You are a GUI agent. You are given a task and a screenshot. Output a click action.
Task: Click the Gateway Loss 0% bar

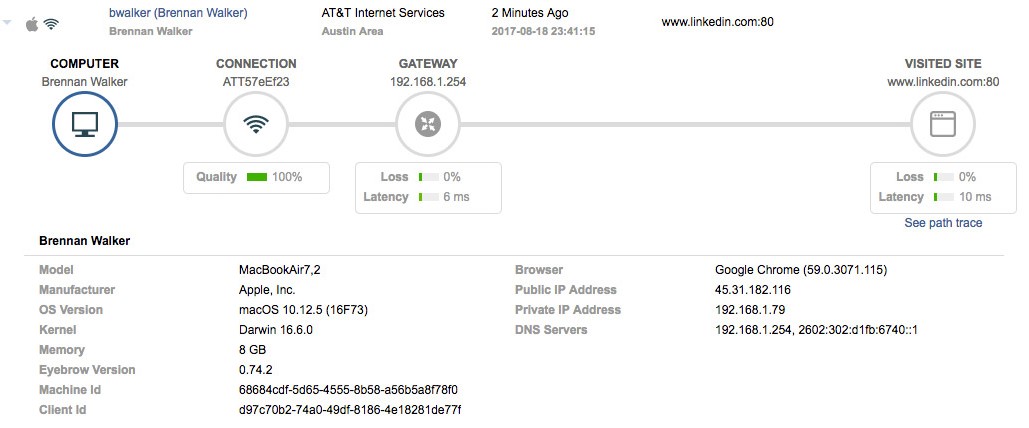point(429,177)
